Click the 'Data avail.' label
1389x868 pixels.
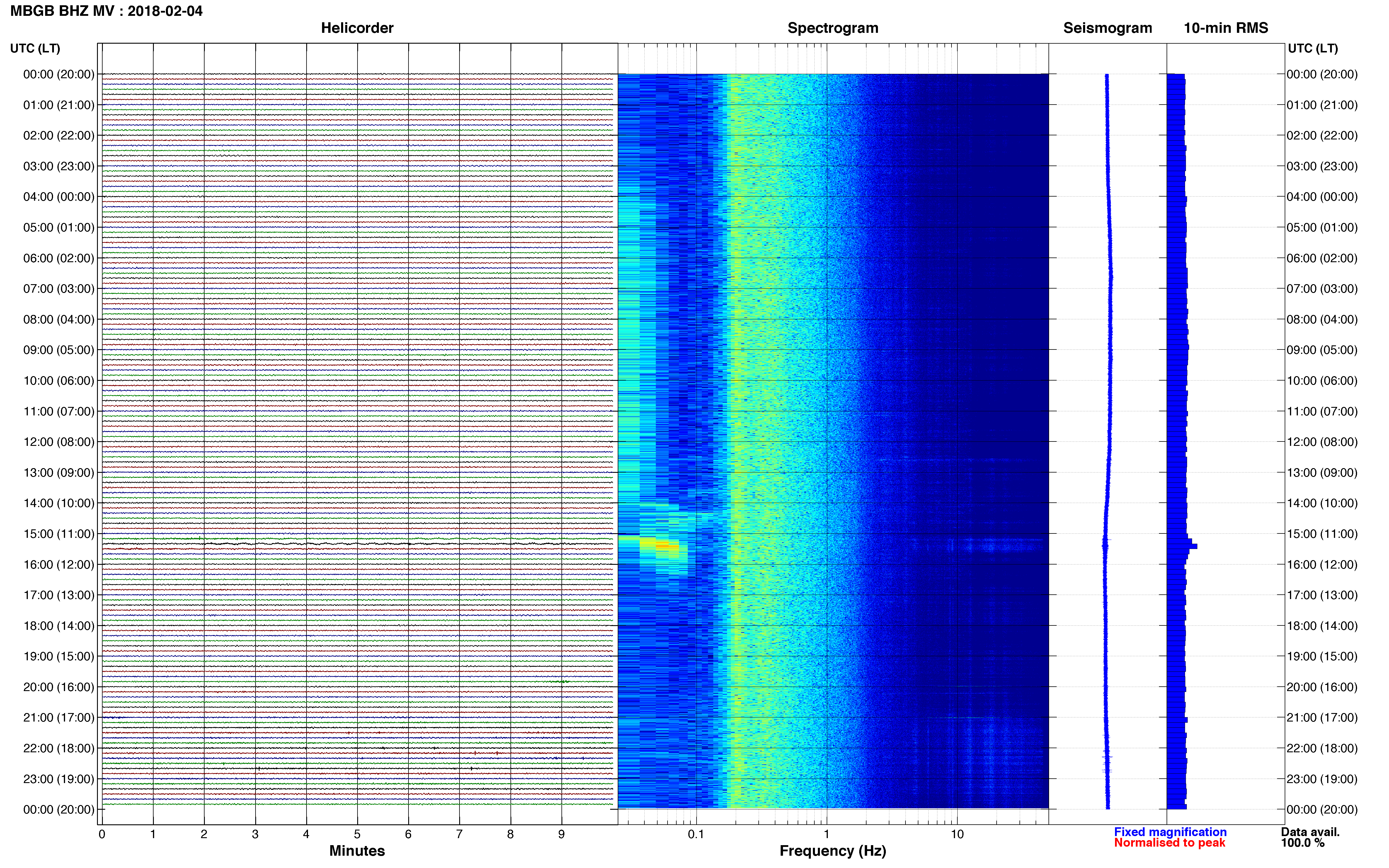(1310, 832)
